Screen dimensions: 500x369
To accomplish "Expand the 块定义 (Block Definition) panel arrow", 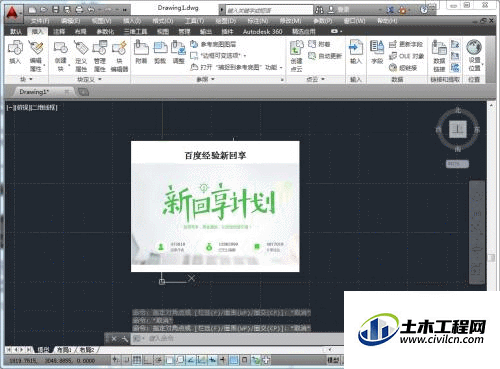I will click(99, 79).
